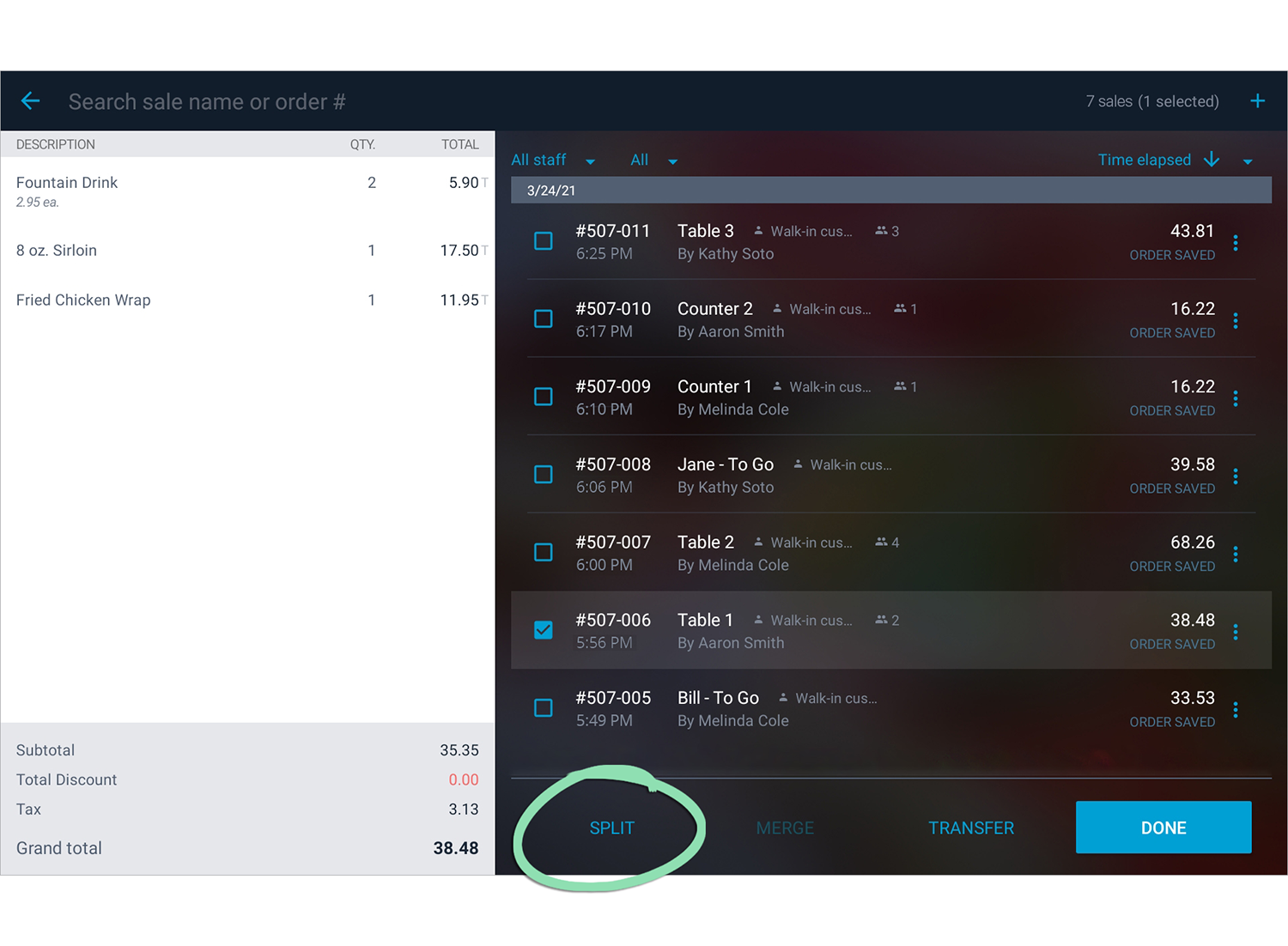Open more options for order #507-011
Image resolution: width=1288 pixels, height=946 pixels.
1236,243
